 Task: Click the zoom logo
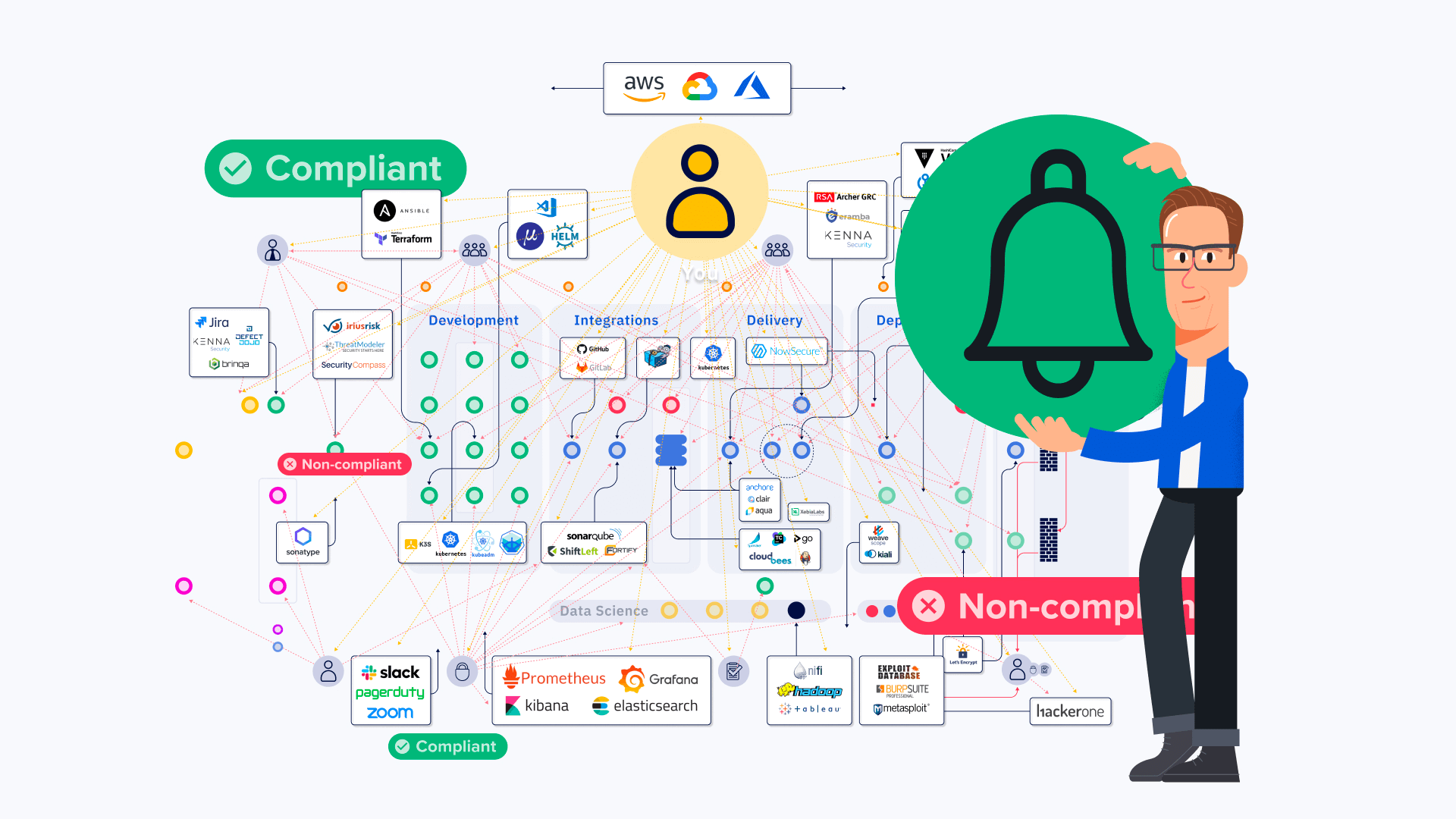[390, 713]
